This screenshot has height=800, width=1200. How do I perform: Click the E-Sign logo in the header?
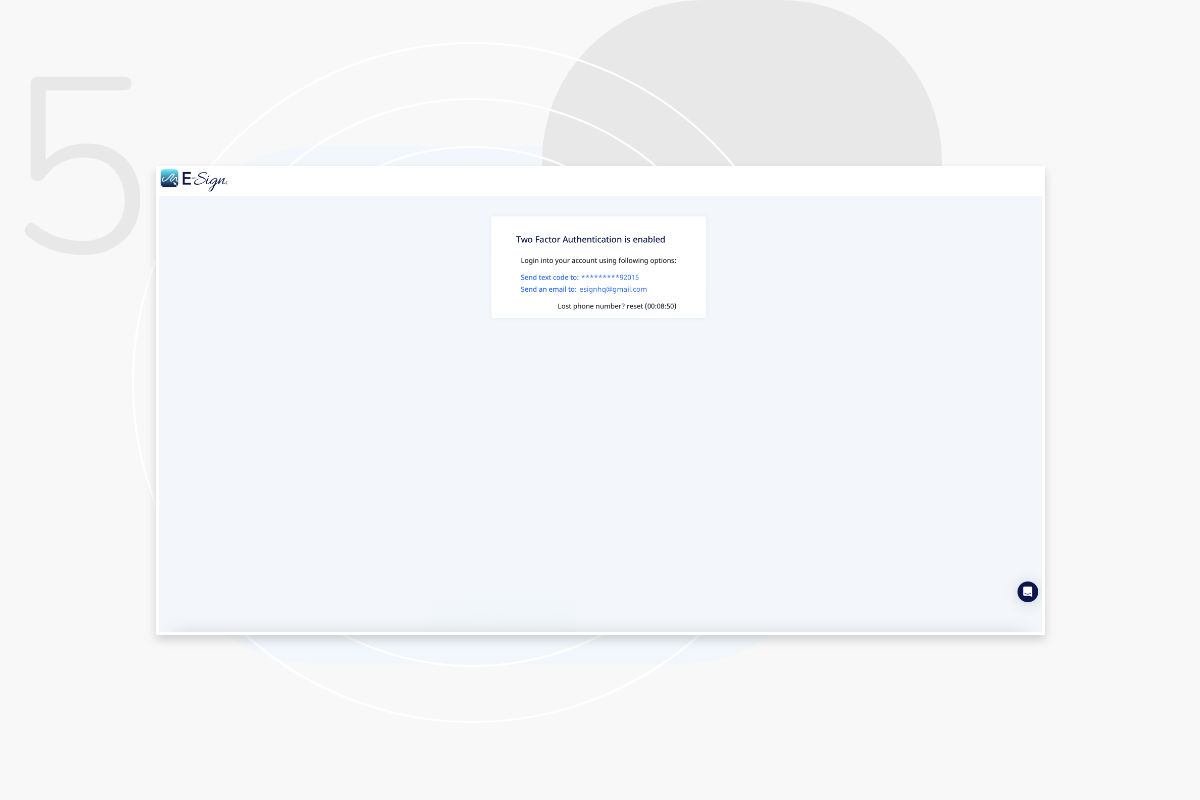pyautogui.click(x=194, y=180)
